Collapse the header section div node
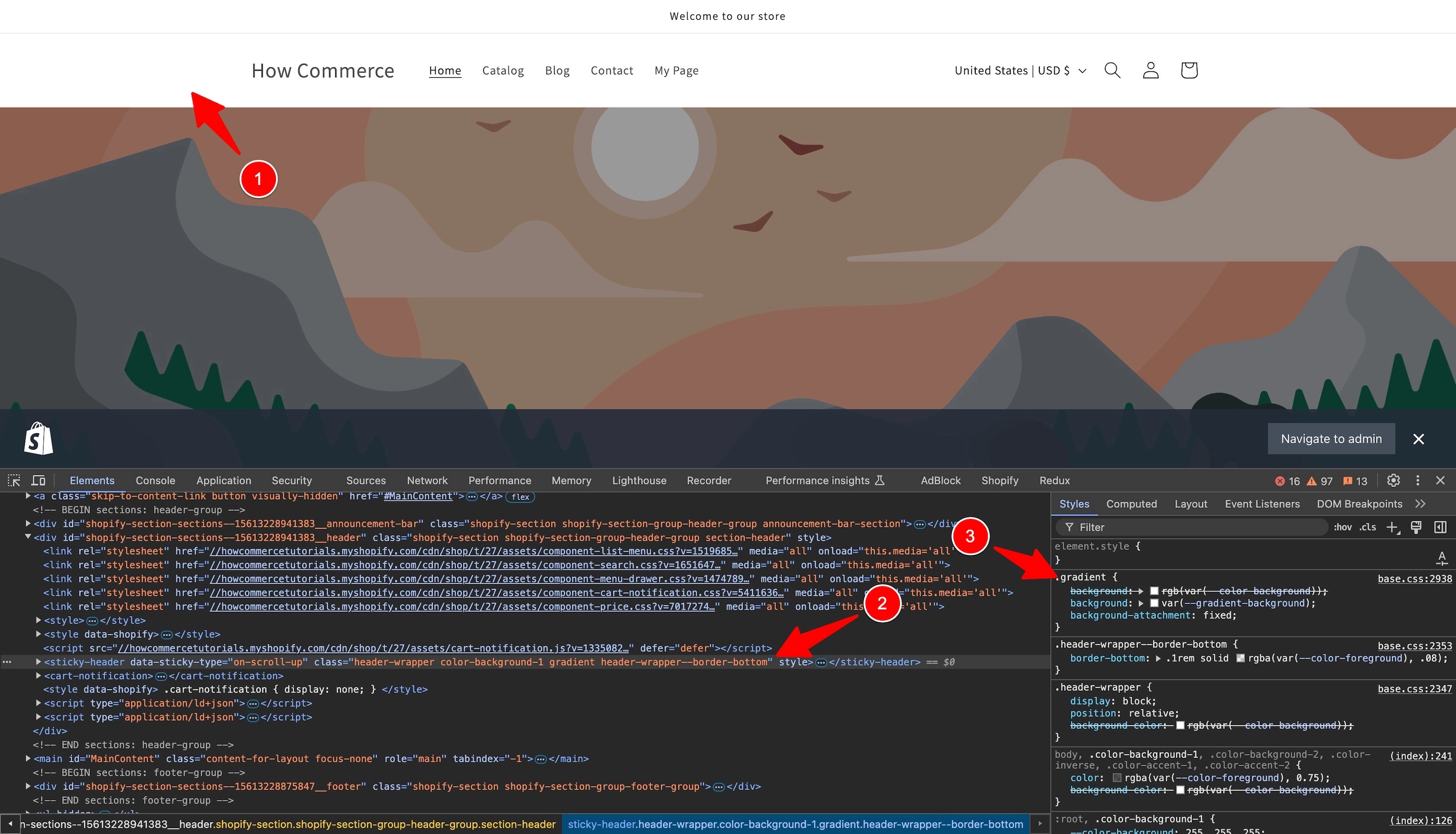This screenshot has width=1456, height=834. click(x=28, y=537)
